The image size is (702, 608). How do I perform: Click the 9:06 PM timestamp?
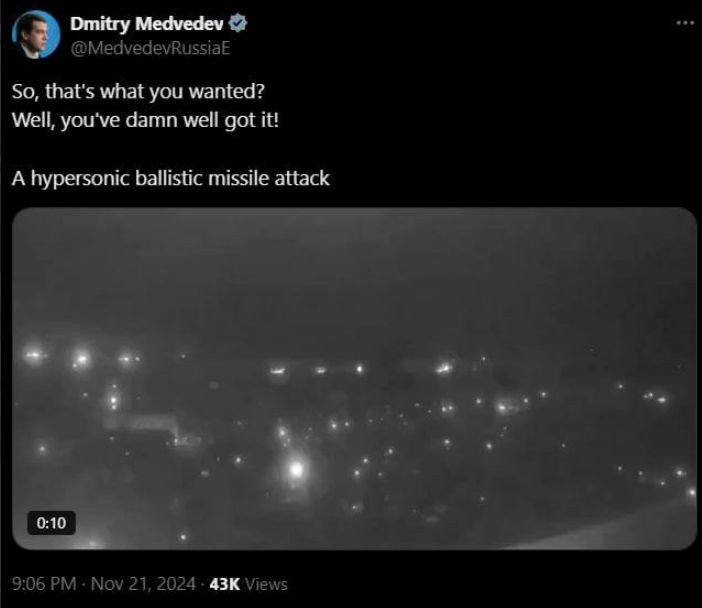[x=44, y=584]
